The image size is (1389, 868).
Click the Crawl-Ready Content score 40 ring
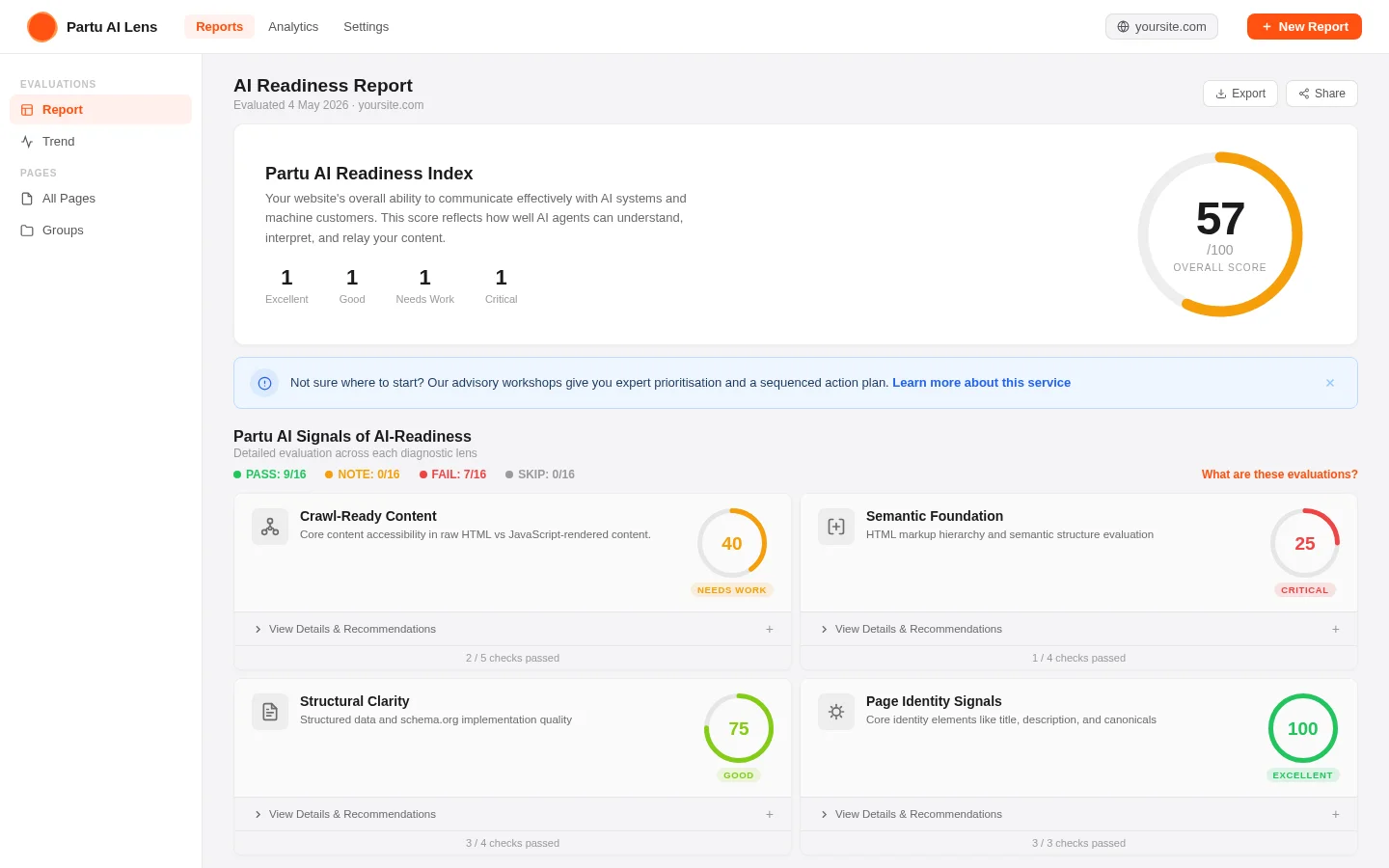(732, 543)
